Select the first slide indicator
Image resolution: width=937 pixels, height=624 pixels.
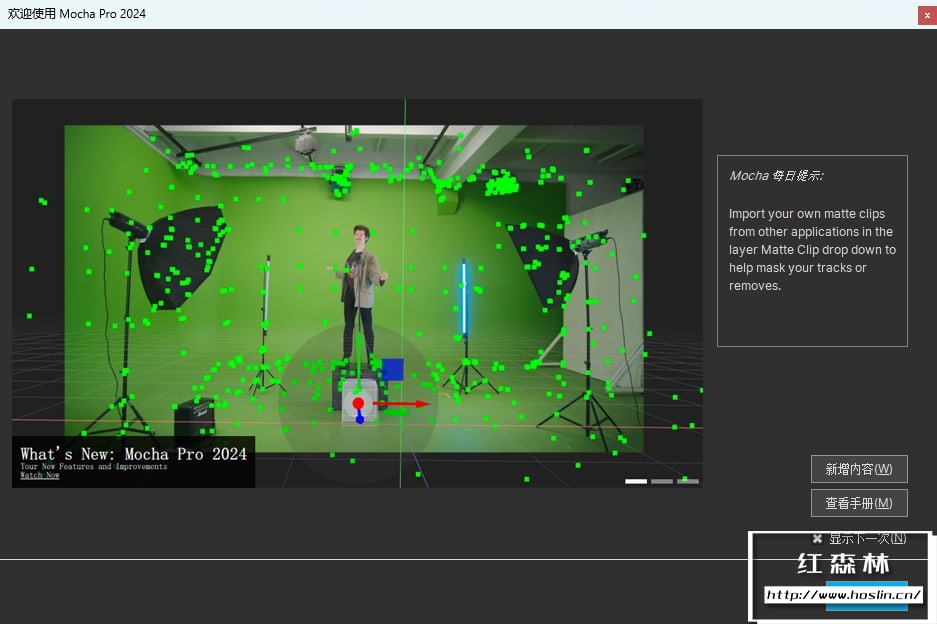pyautogui.click(x=636, y=481)
